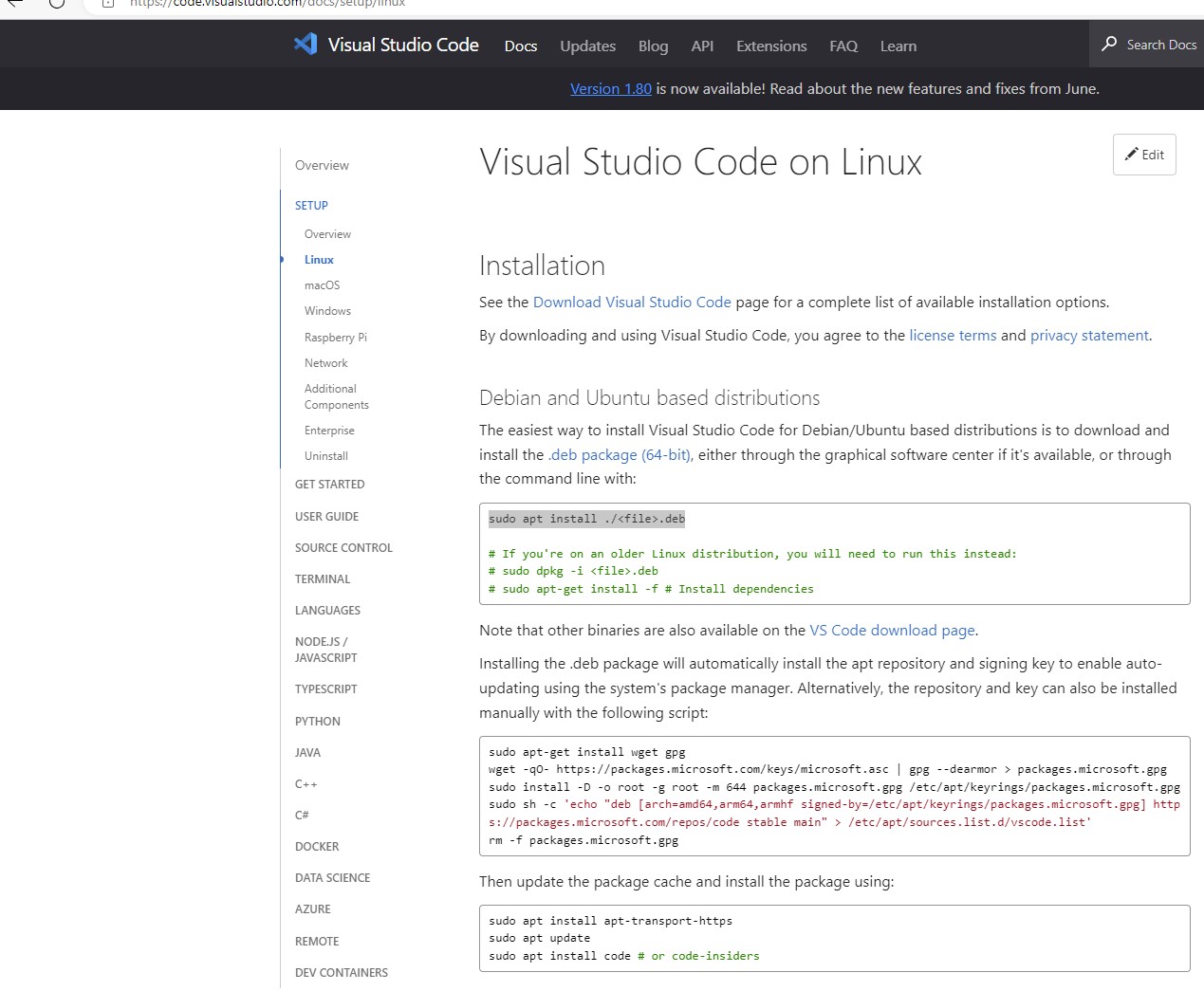Select Additional Components in the sidebar
This screenshot has height=991, width=1204.
click(336, 396)
